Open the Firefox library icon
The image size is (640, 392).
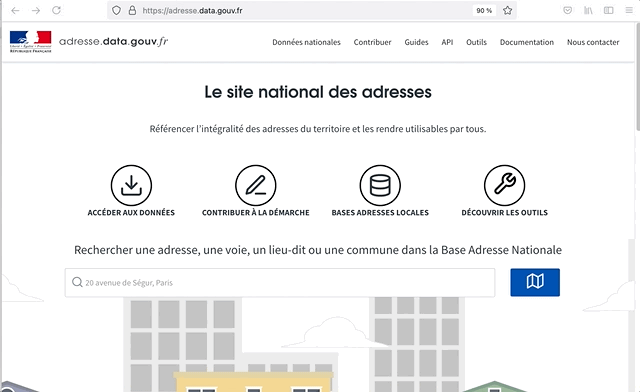[x=588, y=10]
